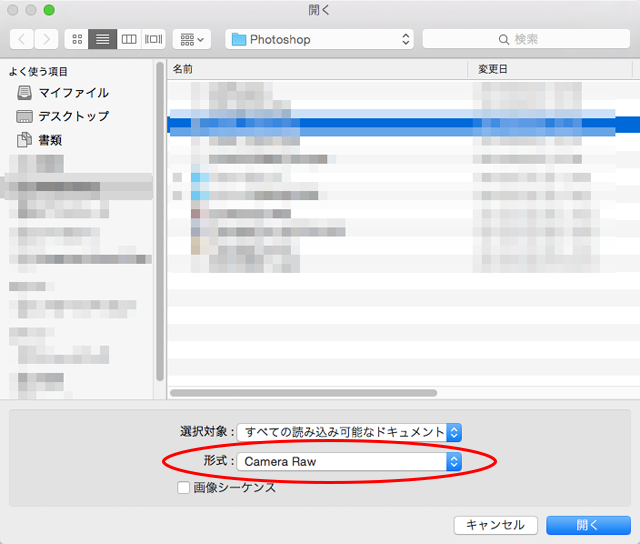Image resolution: width=640 pixels, height=544 pixels.
Task: Go back with the left arrow button
Action: point(22,39)
